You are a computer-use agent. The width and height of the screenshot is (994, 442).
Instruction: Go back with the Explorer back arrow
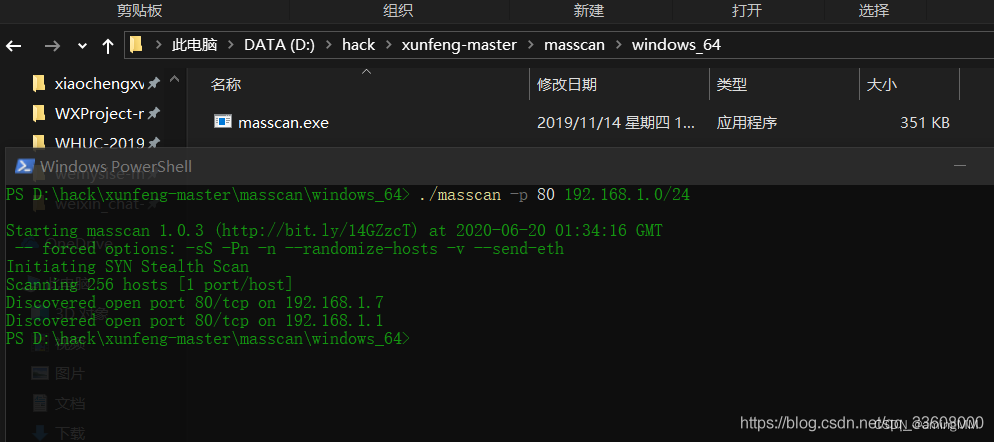pyautogui.click(x=13, y=46)
